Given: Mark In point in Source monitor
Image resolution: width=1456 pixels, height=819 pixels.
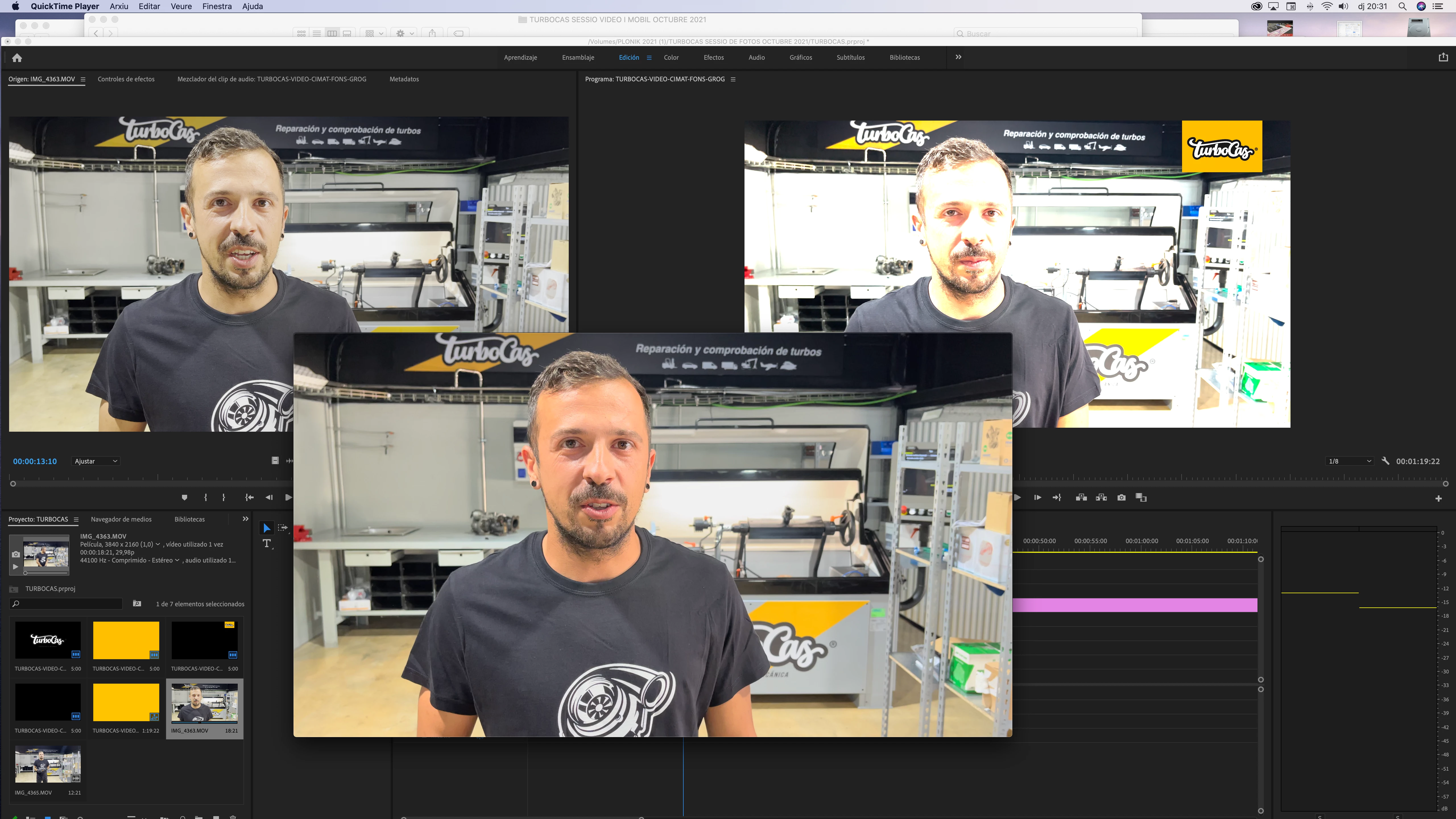Looking at the screenshot, I should [x=205, y=497].
